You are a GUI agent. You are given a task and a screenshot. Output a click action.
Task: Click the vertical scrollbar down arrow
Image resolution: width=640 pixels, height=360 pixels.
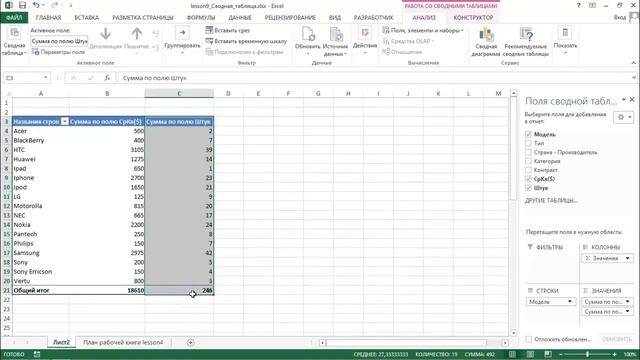pyautogui.click(x=513, y=333)
